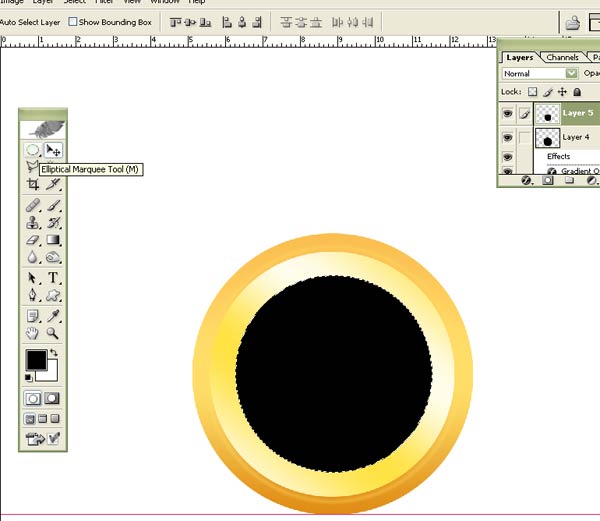Align right edges in options bar

click(x=257, y=23)
